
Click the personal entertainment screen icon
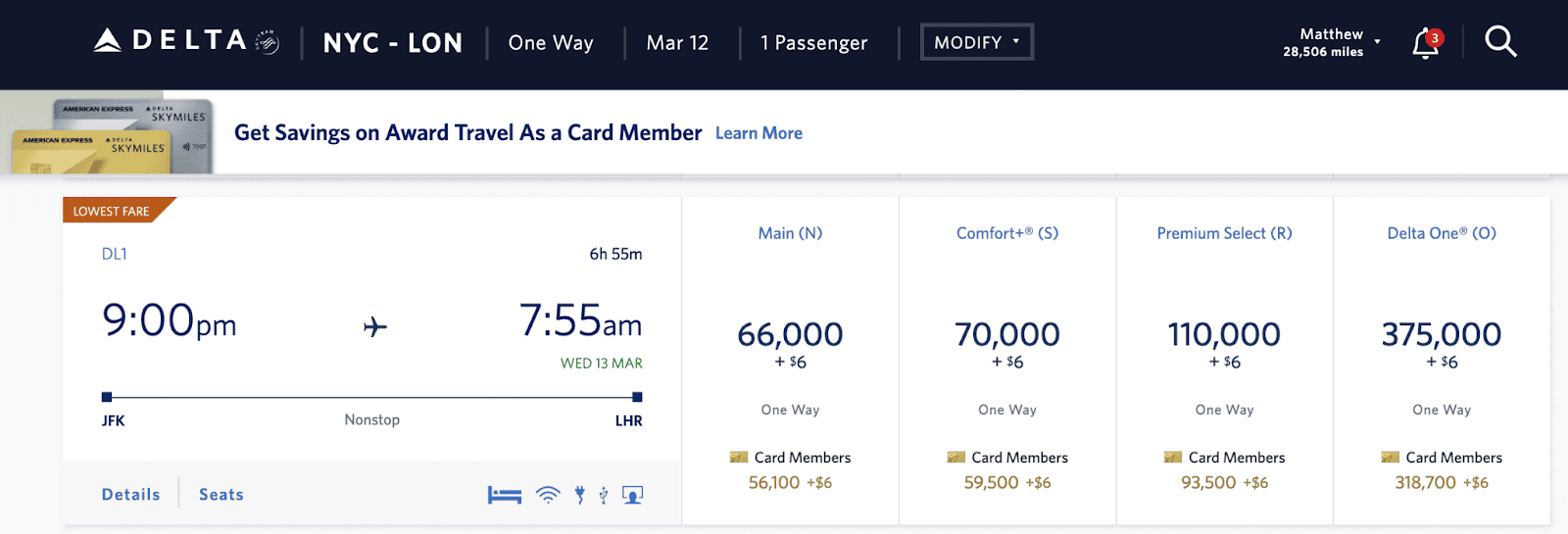[633, 495]
